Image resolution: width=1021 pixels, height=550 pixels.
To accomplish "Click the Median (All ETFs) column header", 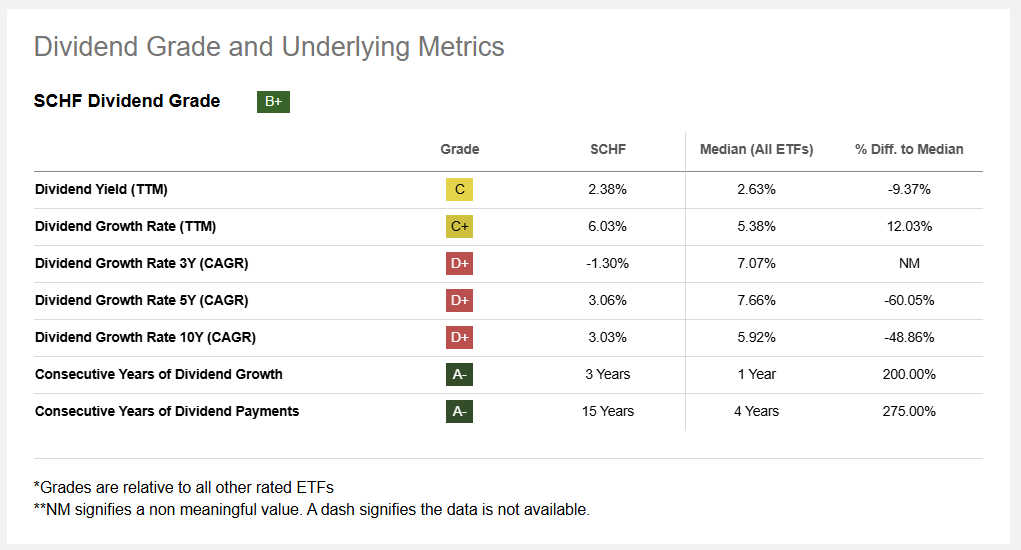I will pos(756,149).
